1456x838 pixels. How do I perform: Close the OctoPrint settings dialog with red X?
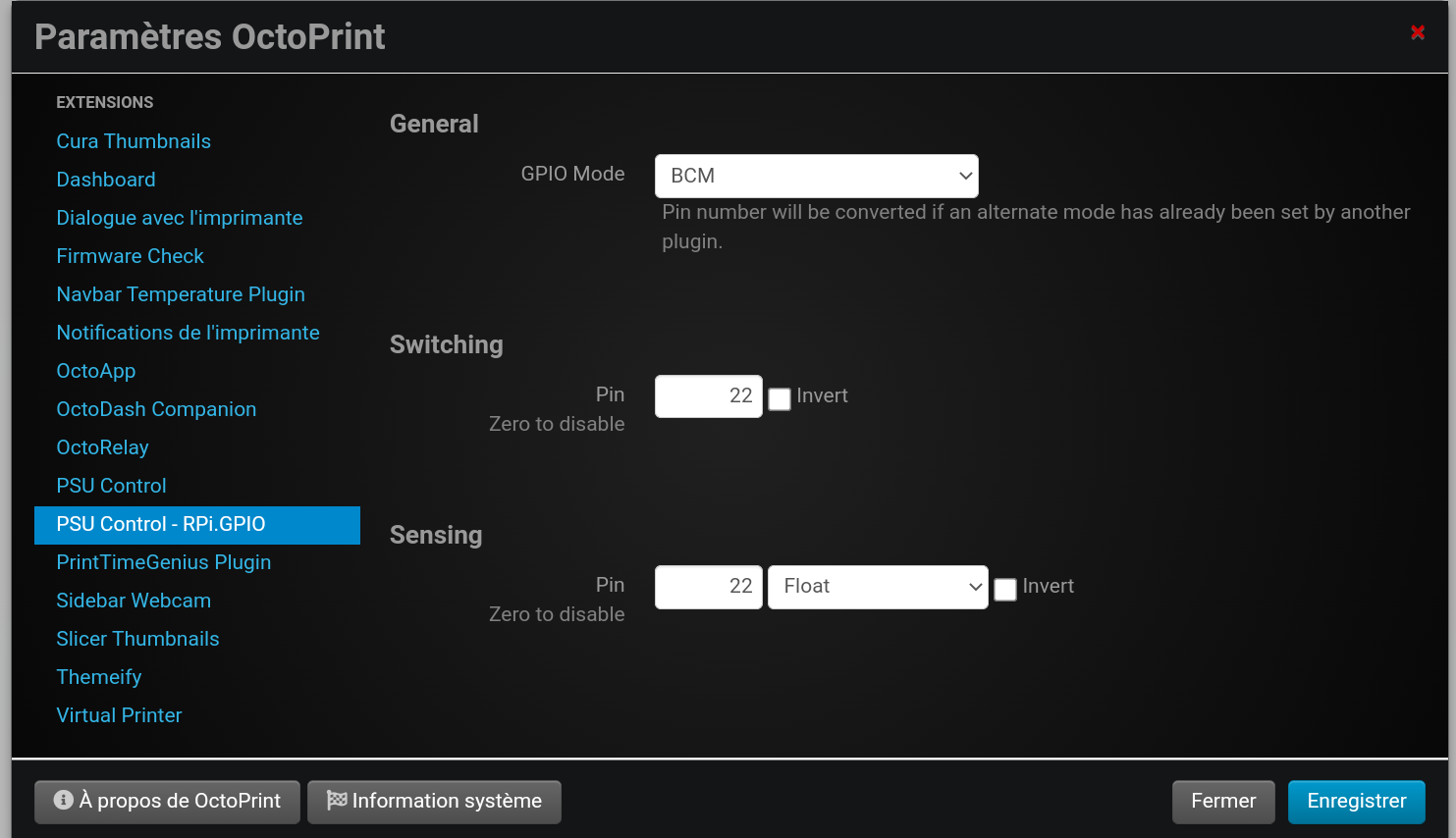[x=1418, y=32]
